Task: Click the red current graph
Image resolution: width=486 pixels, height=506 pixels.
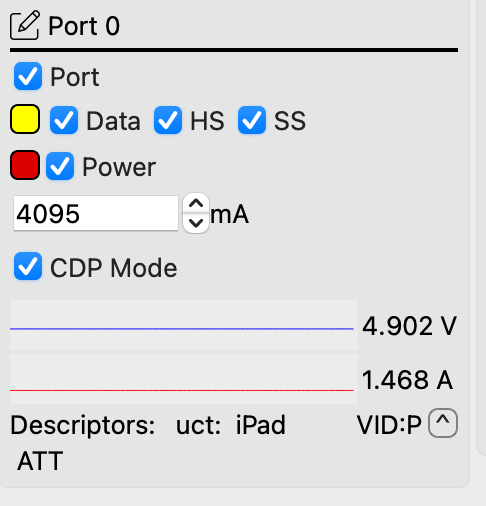Action: click(184, 379)
